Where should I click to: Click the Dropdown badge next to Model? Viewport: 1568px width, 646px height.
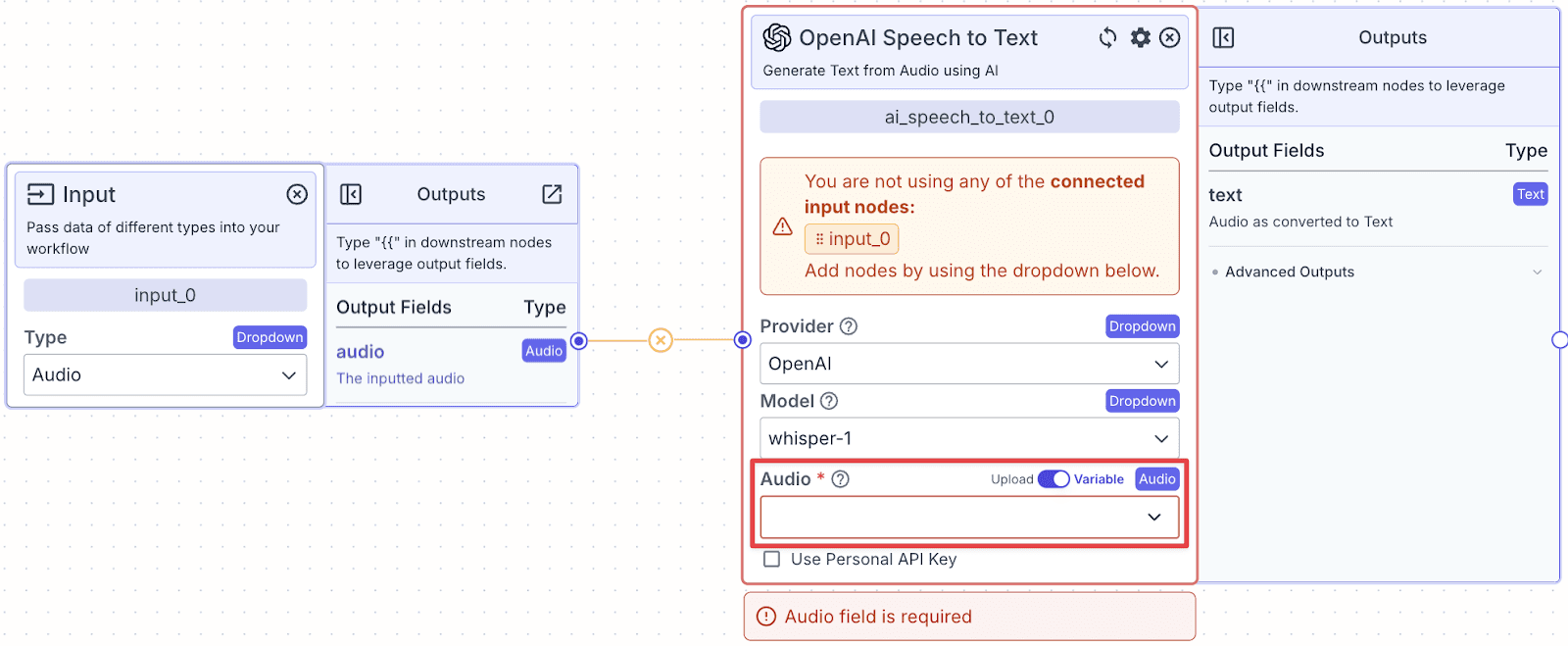coord(1142,401)
